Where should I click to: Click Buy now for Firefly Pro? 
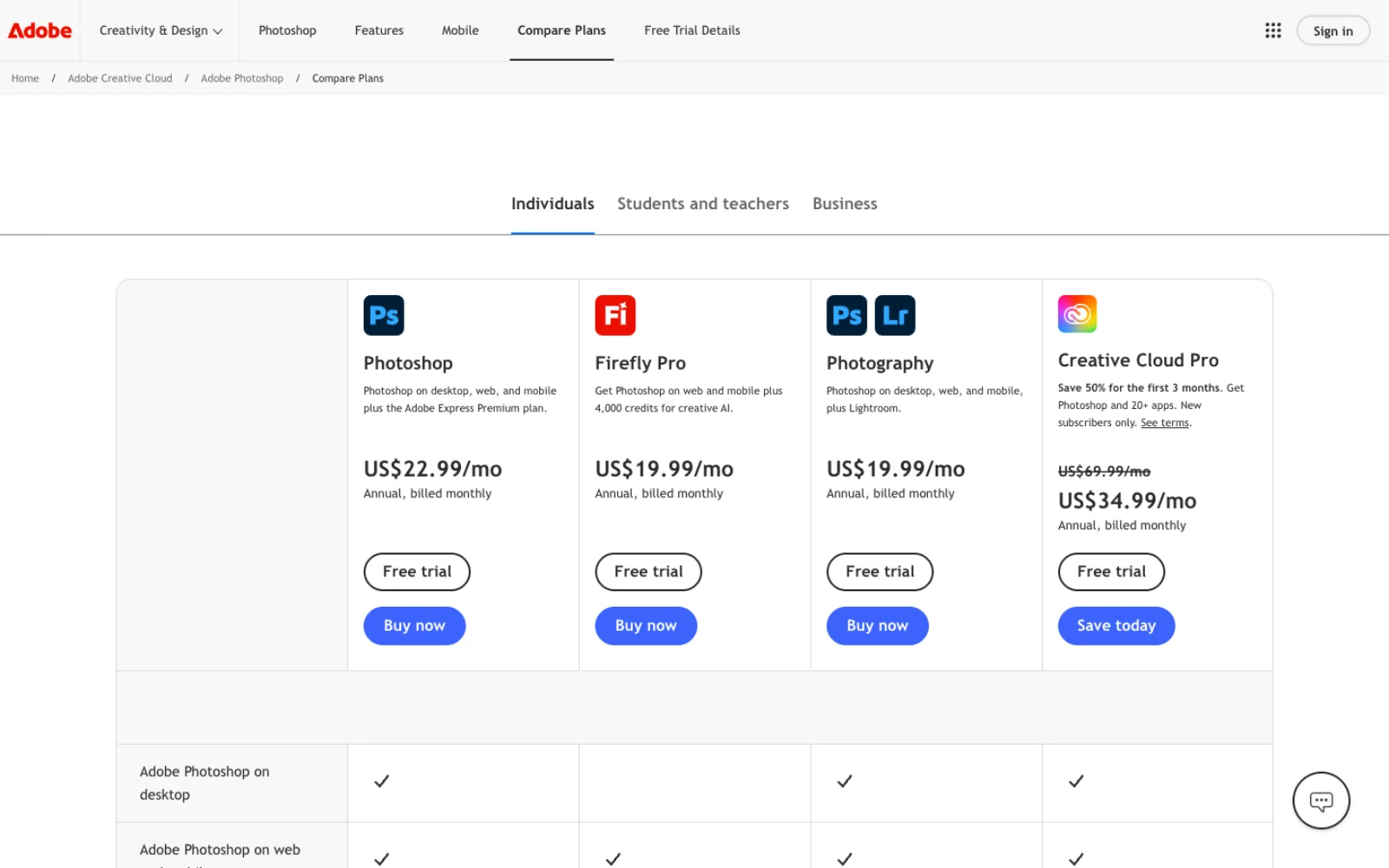[646, 626]
